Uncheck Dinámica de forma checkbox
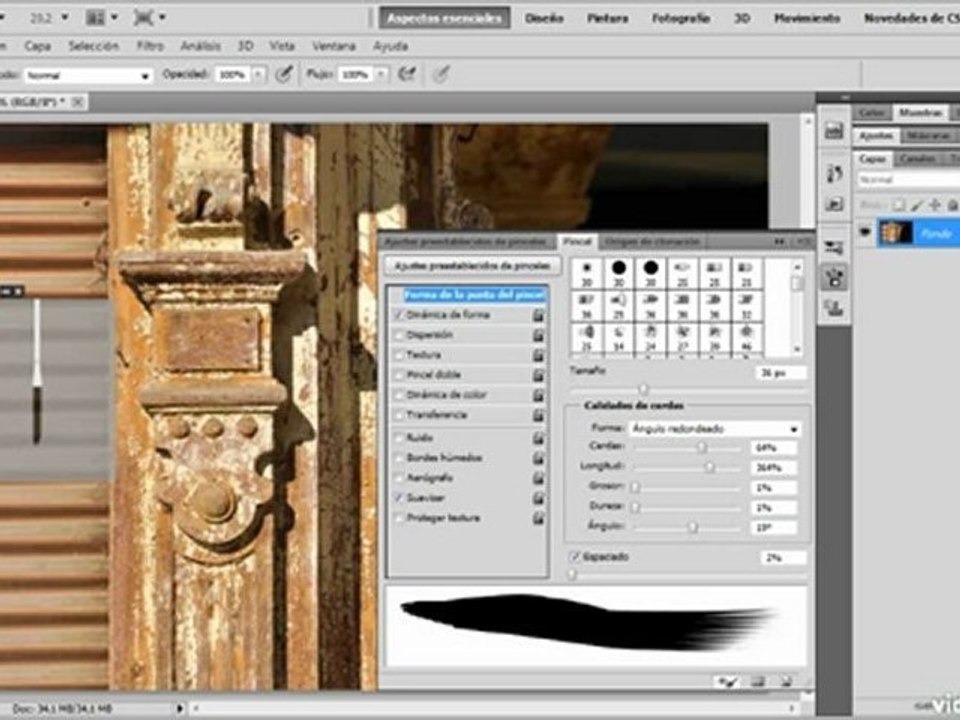This screenshot has height=720, width=960. (x=399, y=315)
